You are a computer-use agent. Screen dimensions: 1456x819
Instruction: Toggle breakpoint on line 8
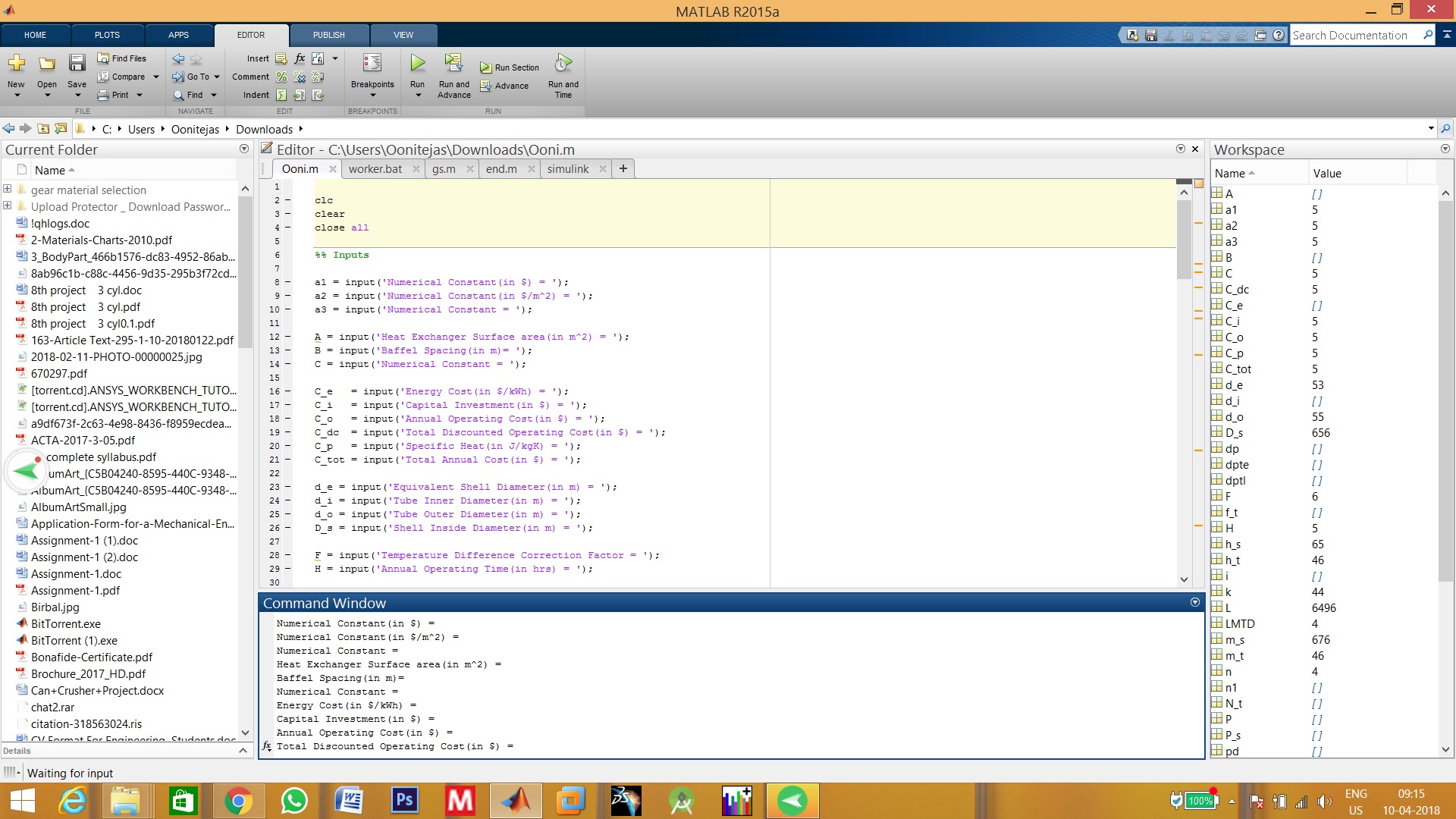point(288,282)
